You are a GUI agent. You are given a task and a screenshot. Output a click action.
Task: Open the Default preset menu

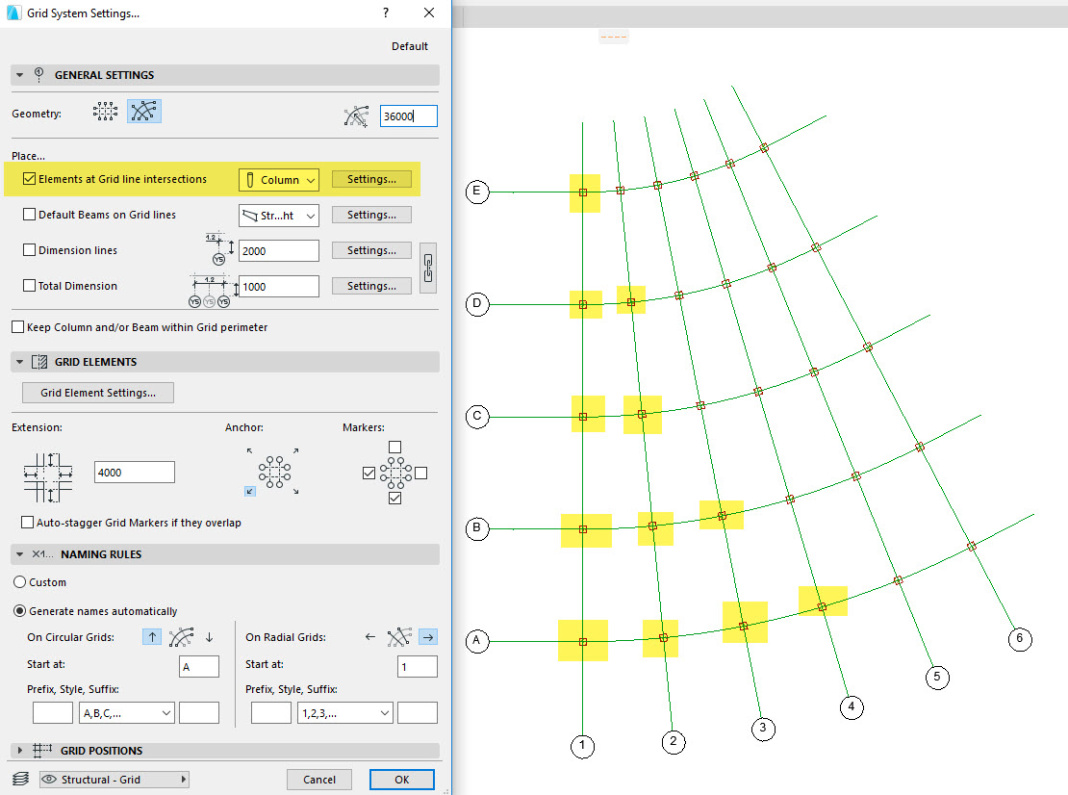(409, 45)
